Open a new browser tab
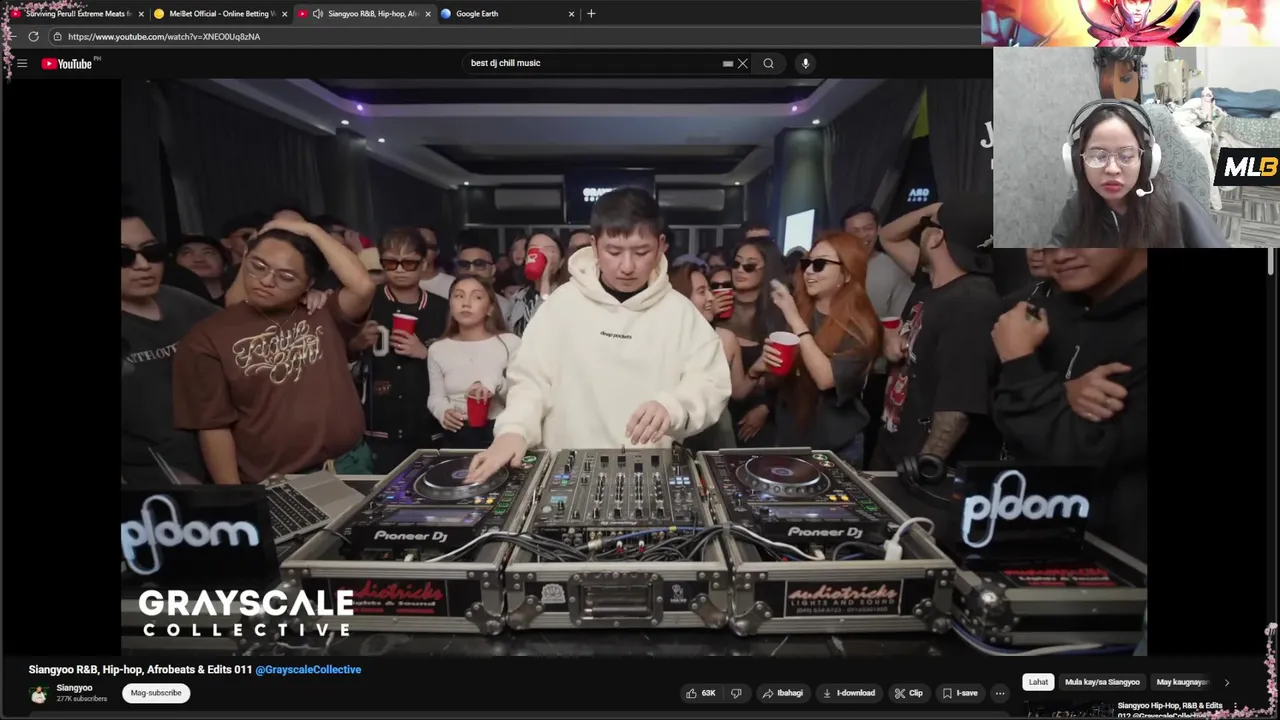This screenshot has height=720, width=1280. tap(591, 13)
